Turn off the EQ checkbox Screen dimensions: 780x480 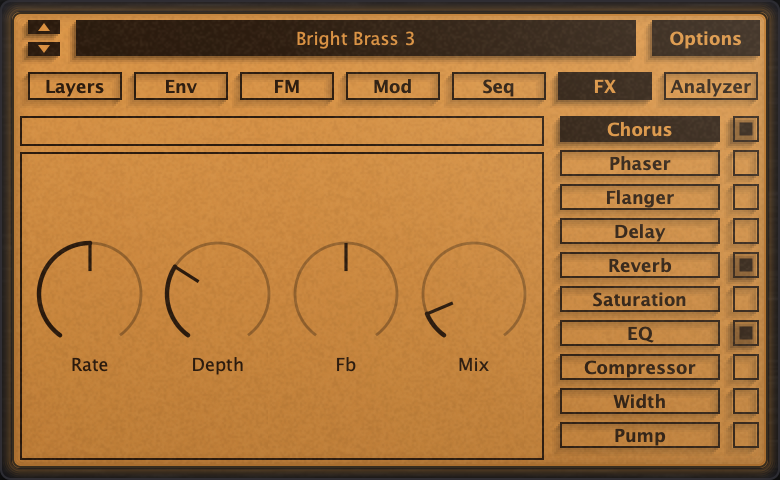coord(745,333)
